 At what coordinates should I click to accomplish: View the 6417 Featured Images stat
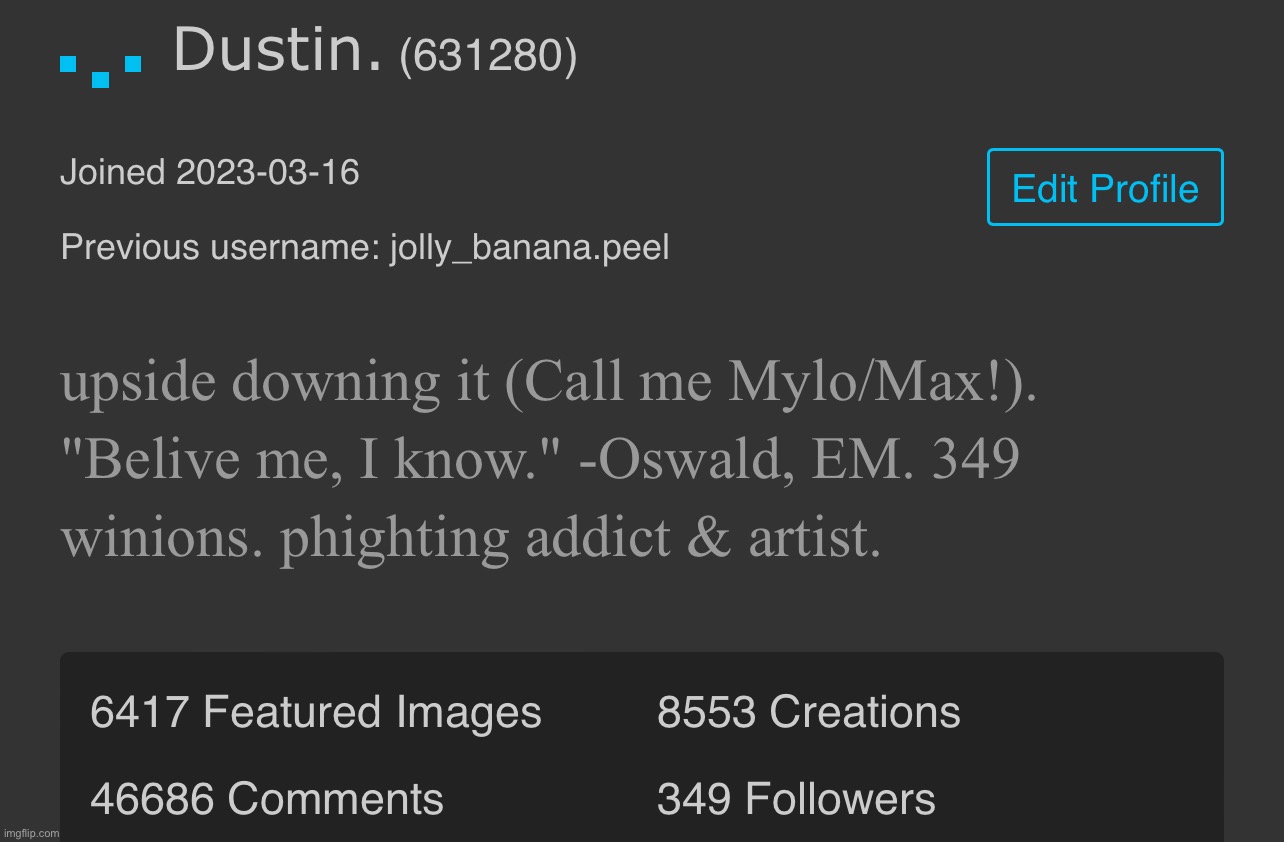315,712
